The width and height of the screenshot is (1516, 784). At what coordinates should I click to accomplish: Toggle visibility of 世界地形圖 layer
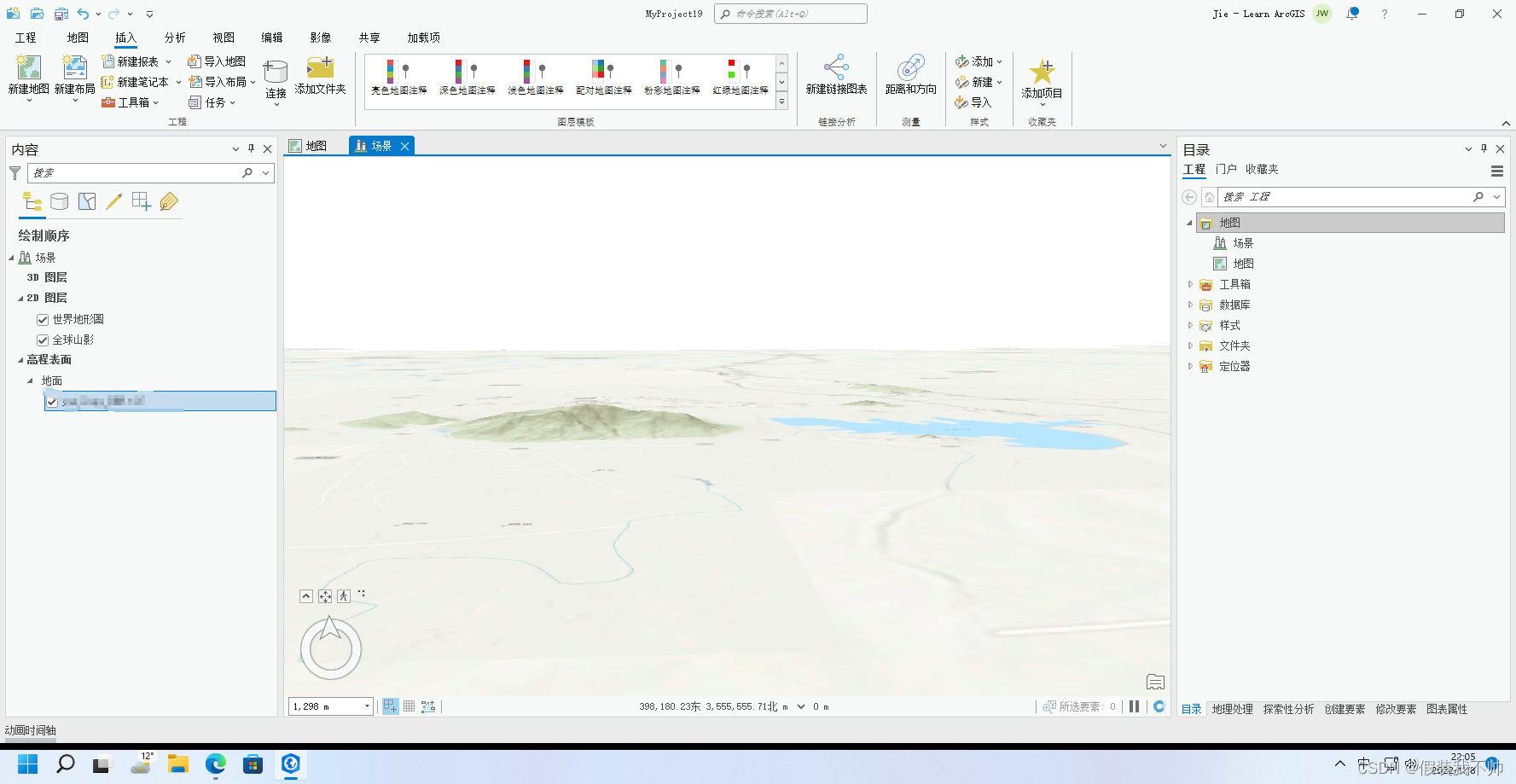(42, 319)
